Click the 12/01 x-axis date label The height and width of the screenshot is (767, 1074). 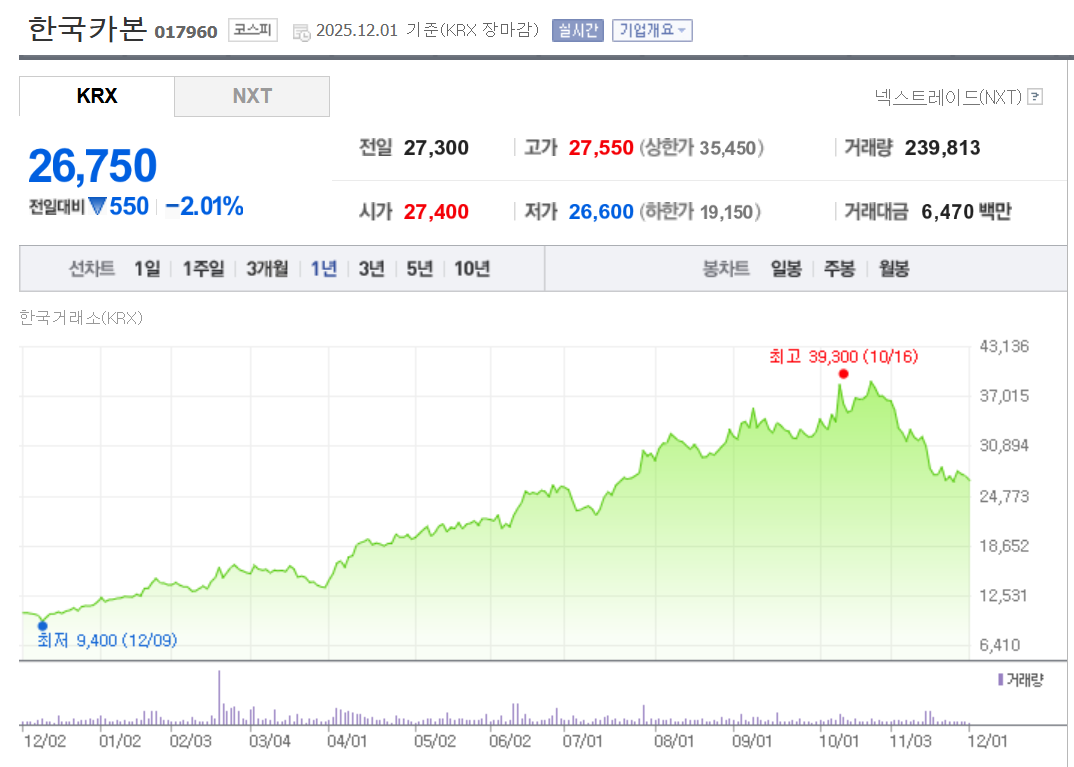tap(987, 741)
